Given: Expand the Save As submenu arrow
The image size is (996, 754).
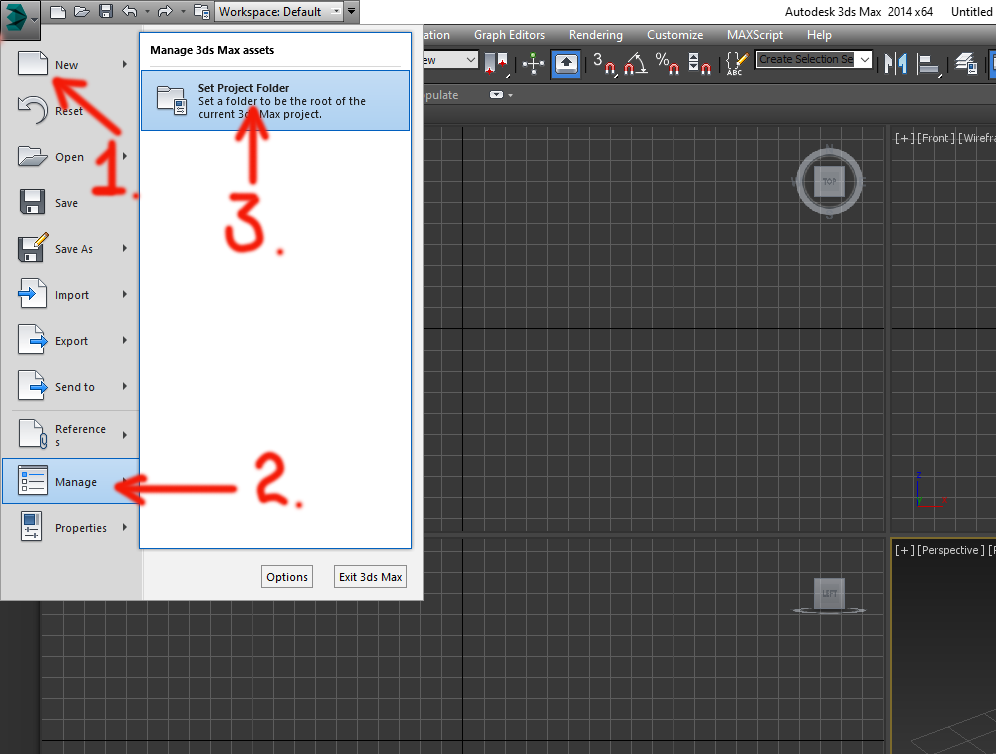Looking at the screenshot, I should (125, 248).
